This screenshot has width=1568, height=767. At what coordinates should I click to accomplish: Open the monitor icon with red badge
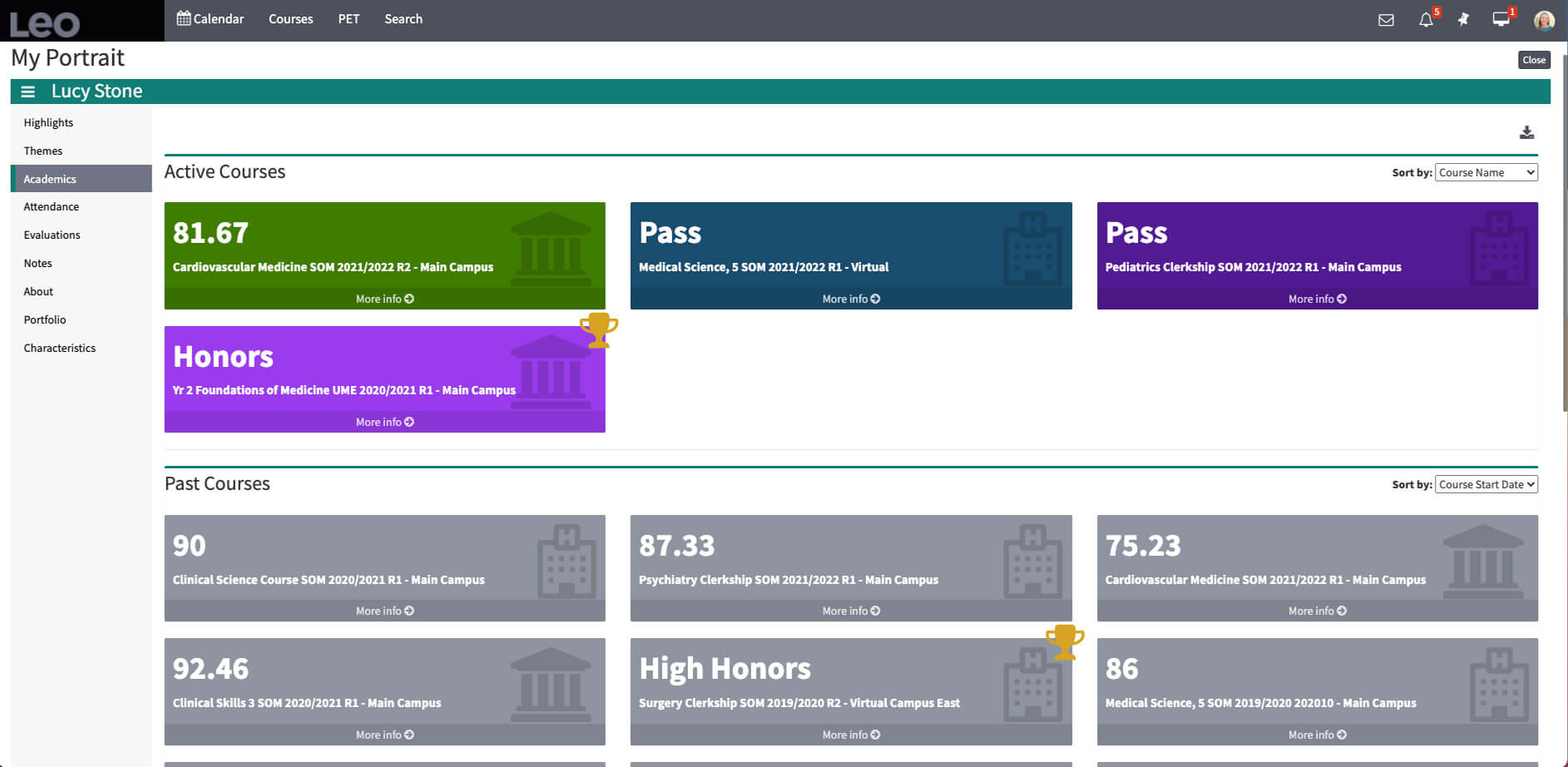click(x=1501, y=19)
